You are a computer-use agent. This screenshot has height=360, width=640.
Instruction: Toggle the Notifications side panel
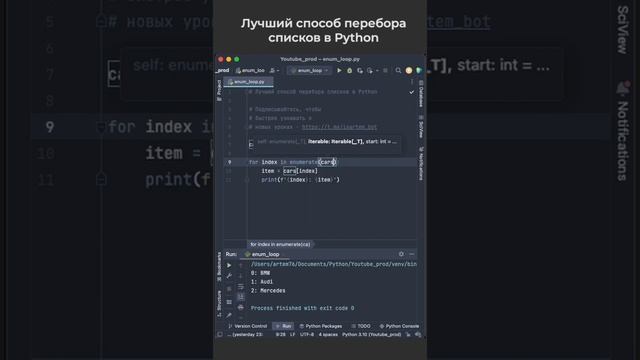pyautogui.click(x=421, y=163)
